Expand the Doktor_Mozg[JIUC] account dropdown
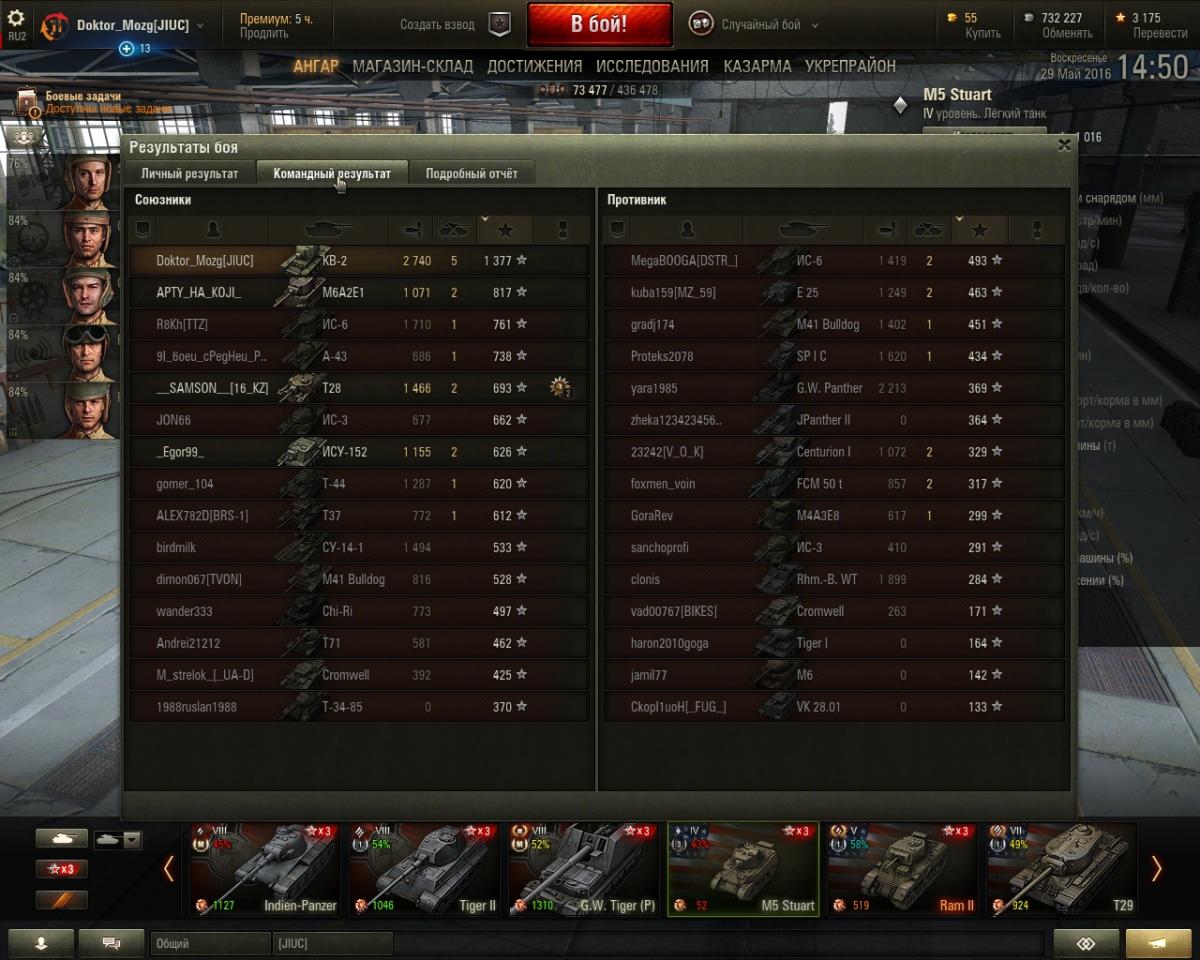 pyautogui.click(x=200, y=26)
